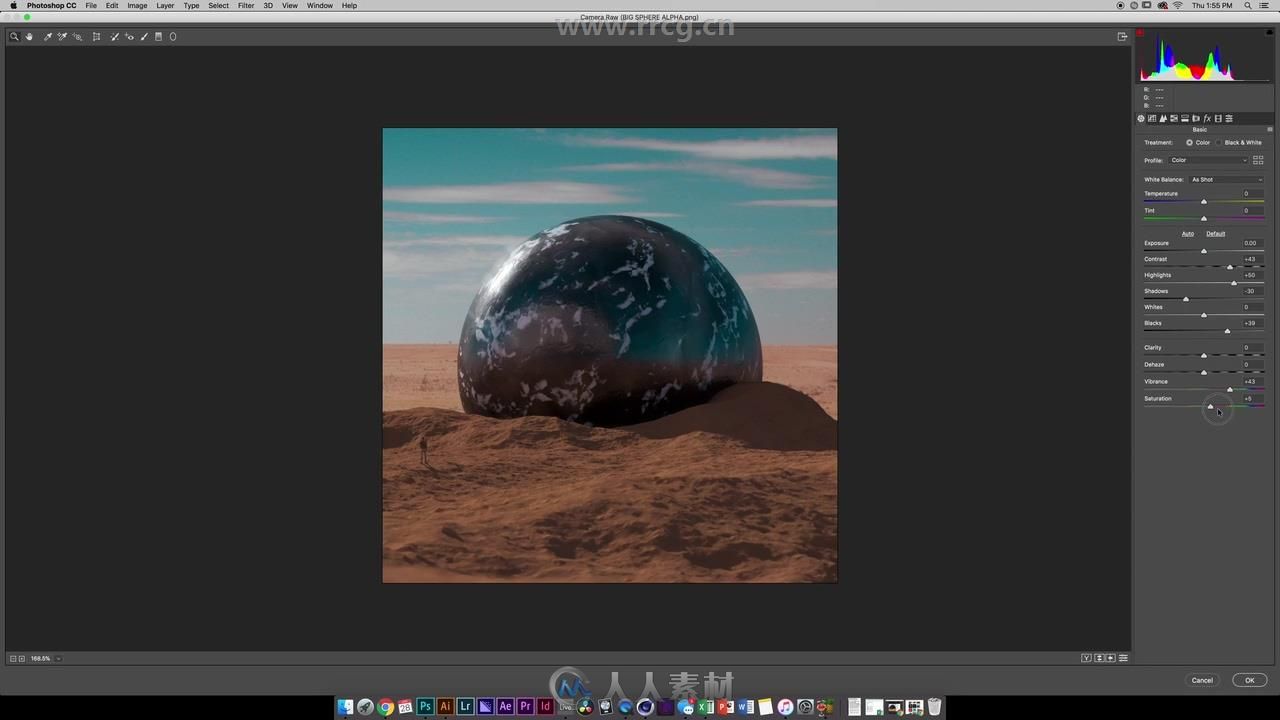Zoom out with minus button
1280x720 pixels.
[x=13, y=658]
